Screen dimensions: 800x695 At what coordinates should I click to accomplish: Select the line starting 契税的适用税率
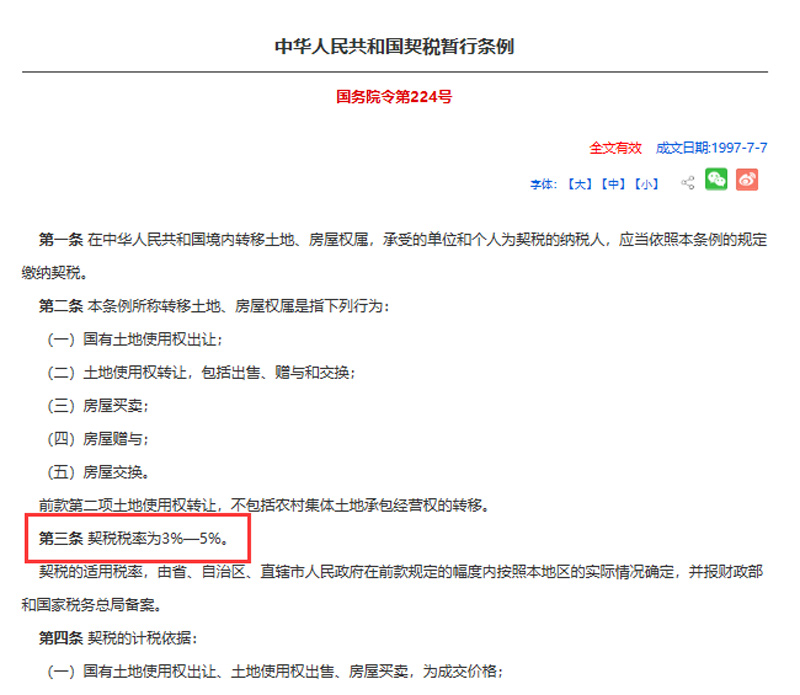(x=401, y=571)
